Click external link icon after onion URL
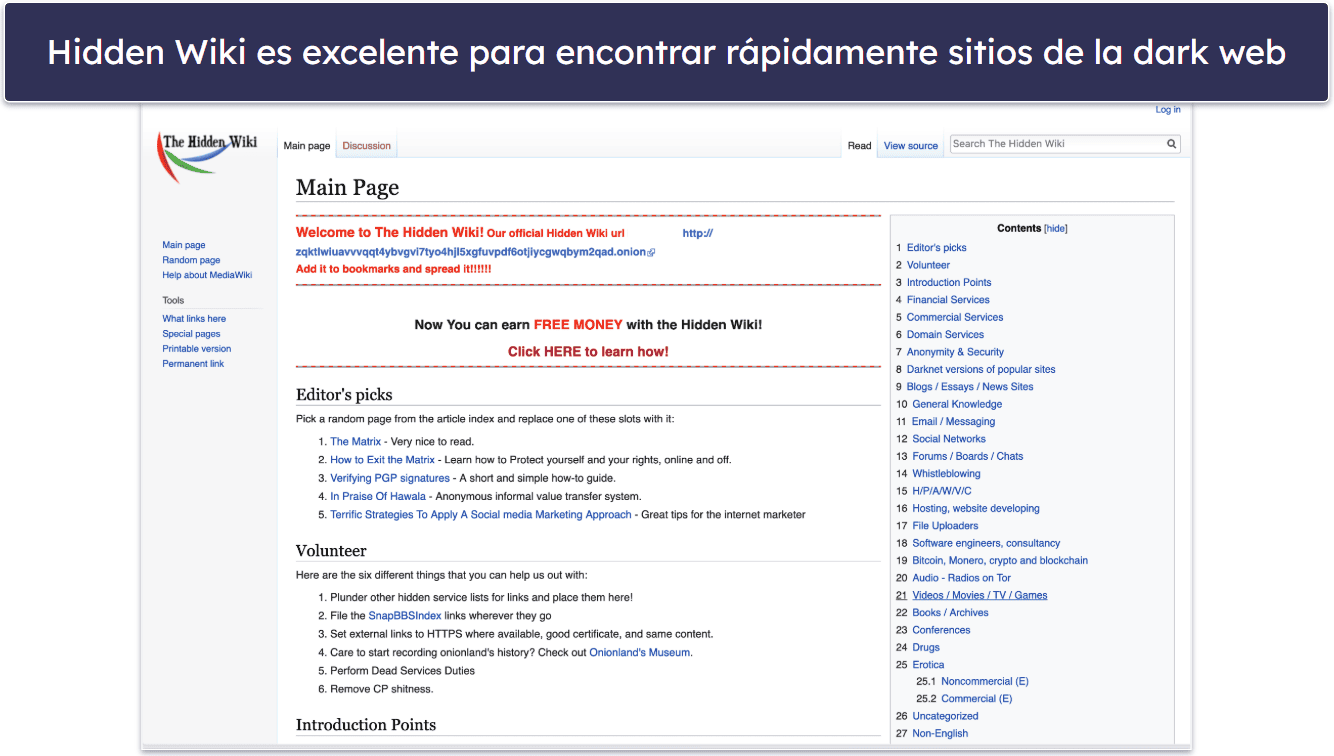 pyautogui.click(x=652, y=253)
